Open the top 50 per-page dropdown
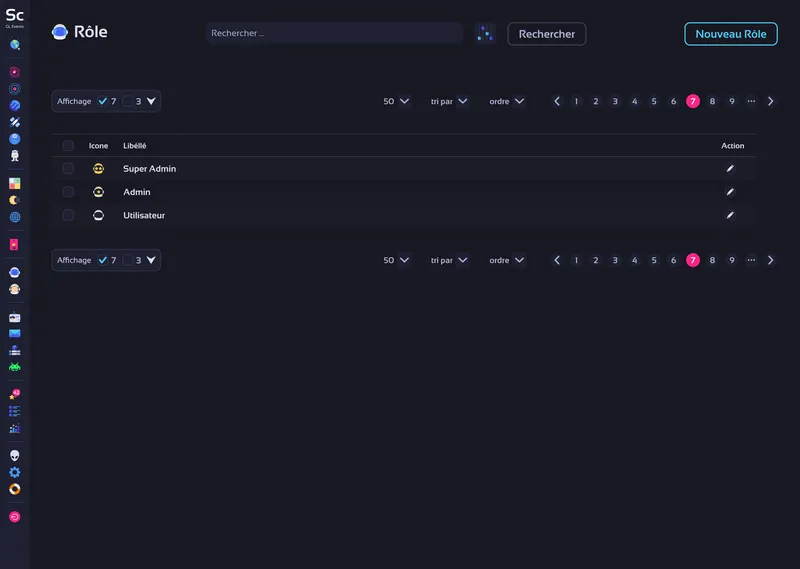 coord(396,101)
